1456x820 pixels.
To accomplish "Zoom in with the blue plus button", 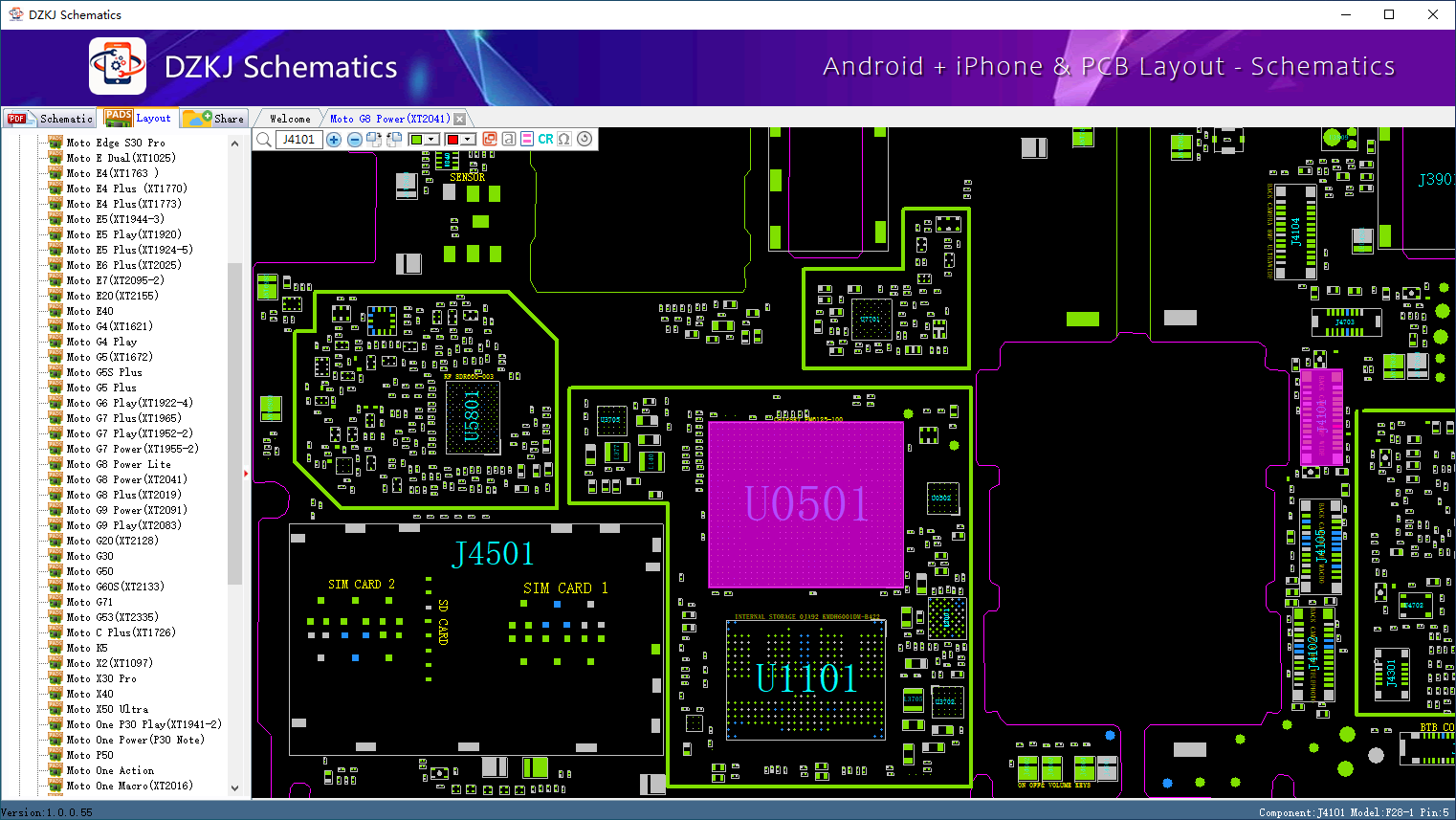I will coord(334,140).
